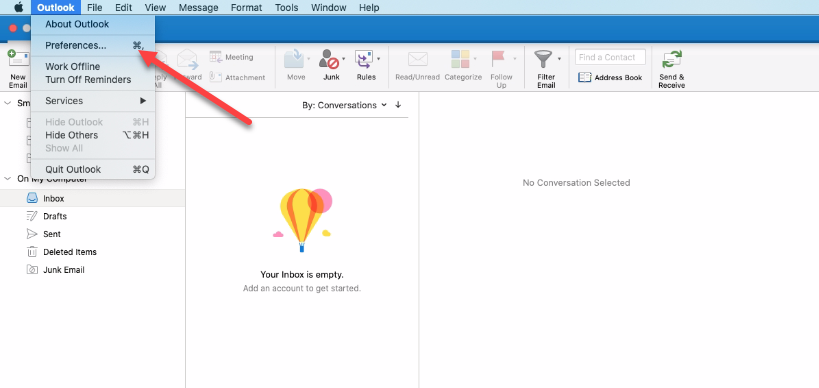Open the Message menu
Screen dimensions: 819x388
coord(198,7)
